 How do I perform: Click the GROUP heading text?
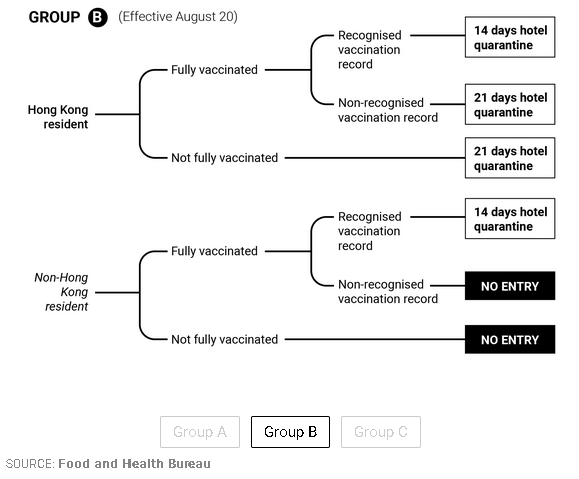coord(54,17)
